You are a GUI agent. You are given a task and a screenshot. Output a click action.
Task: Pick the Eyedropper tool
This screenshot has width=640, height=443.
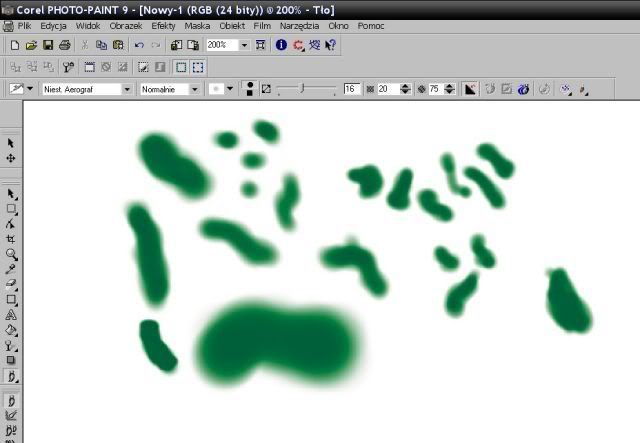(11, 270)
